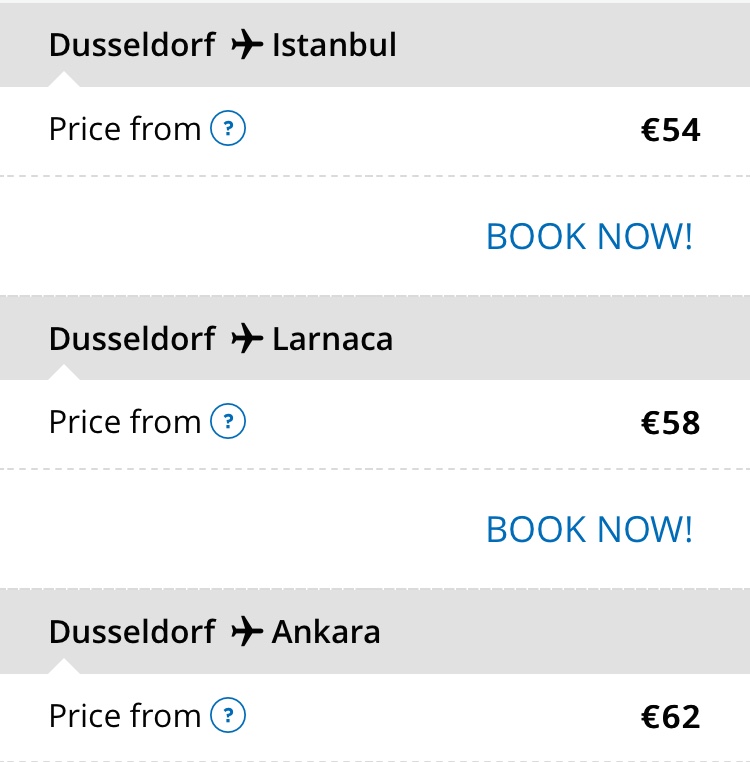Book the Dusseldorf to Istanbul flight
750x762 pixels.
(x=589, y=237)
